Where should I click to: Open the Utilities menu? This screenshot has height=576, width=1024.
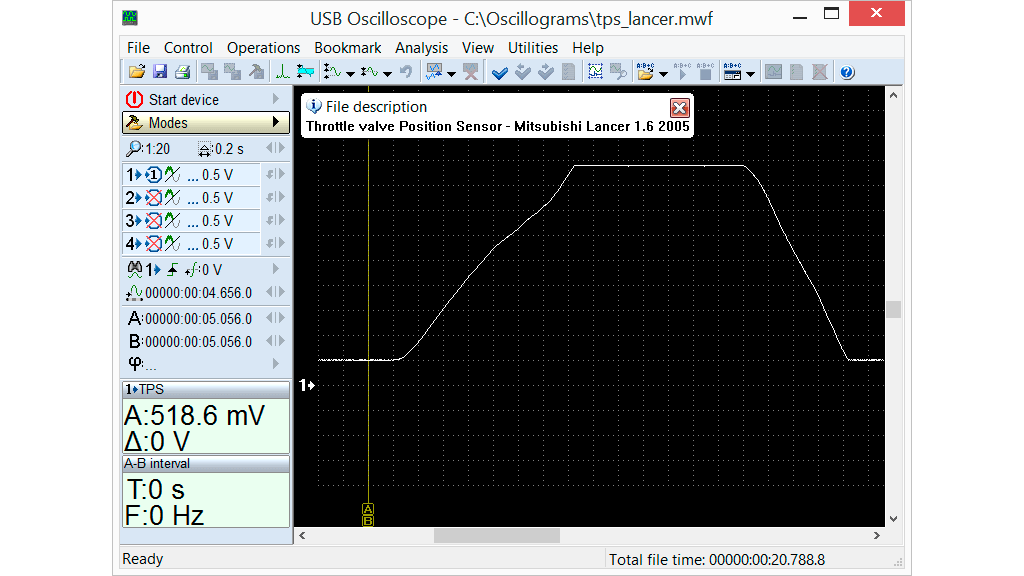[x=533, y=48]
